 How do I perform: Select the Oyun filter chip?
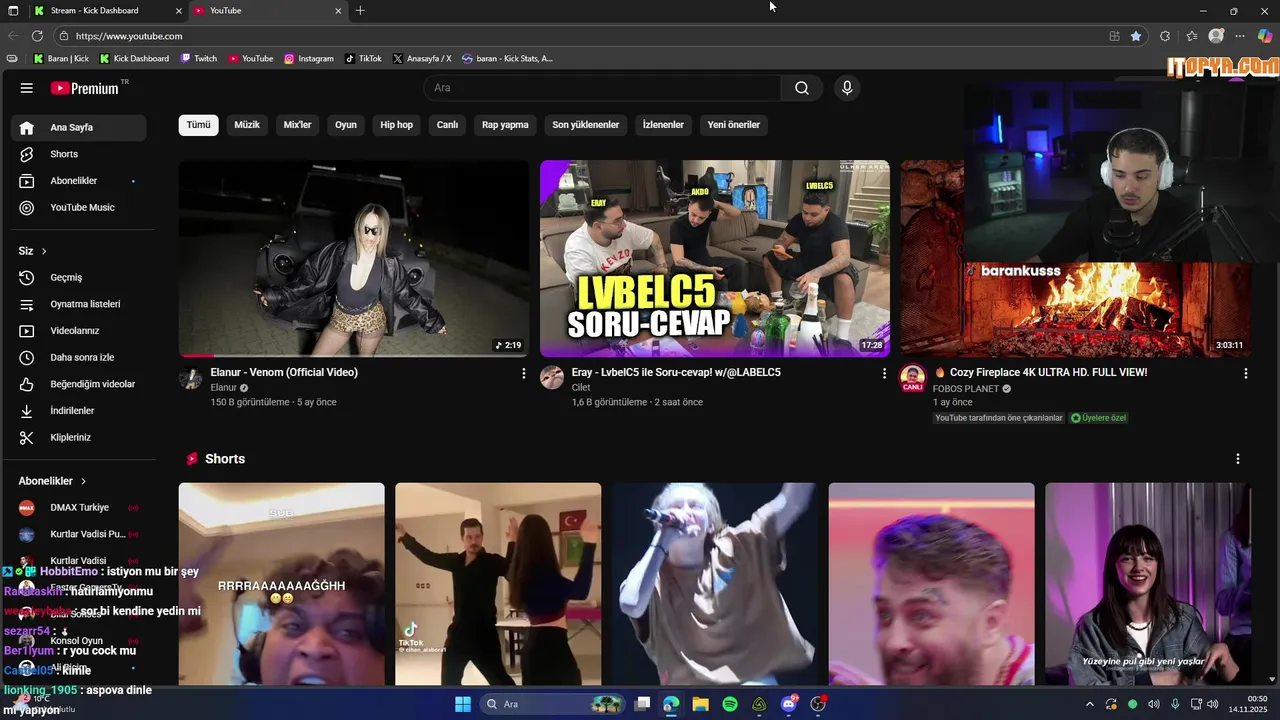point(346,125)
